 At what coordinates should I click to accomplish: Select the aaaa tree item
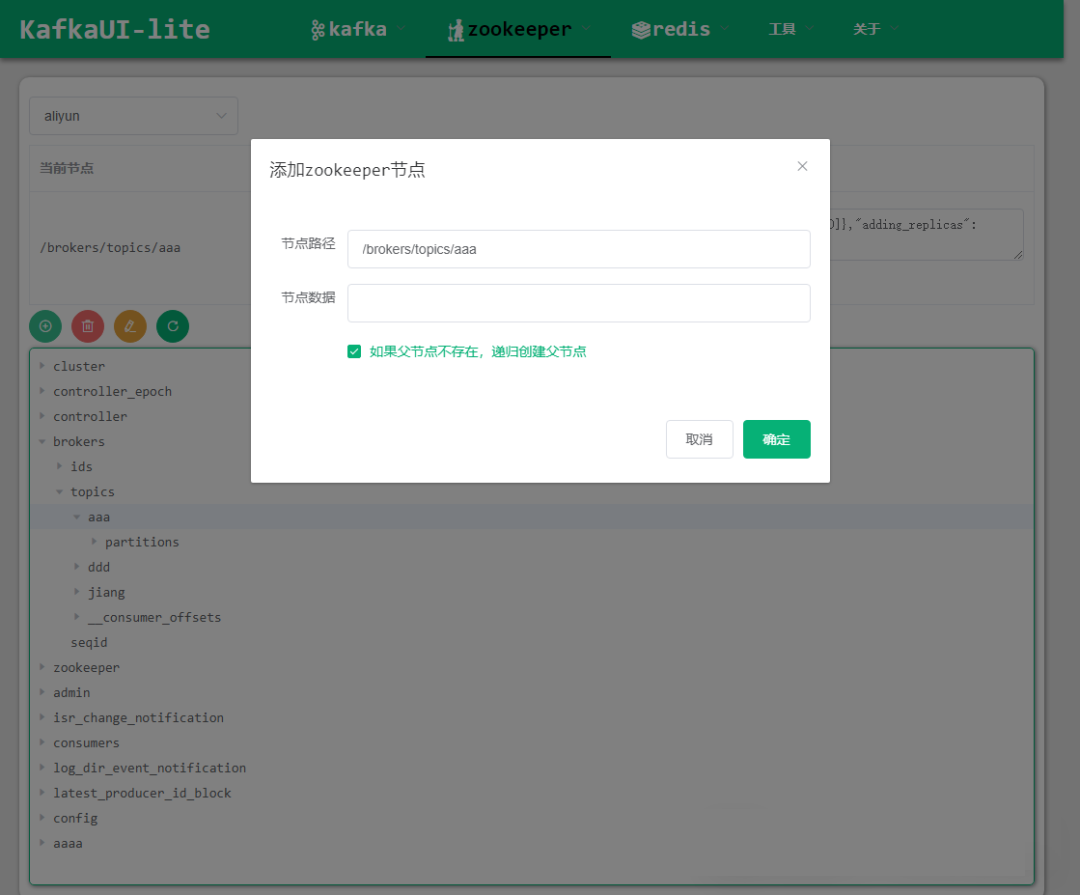(x=68, y=843)
